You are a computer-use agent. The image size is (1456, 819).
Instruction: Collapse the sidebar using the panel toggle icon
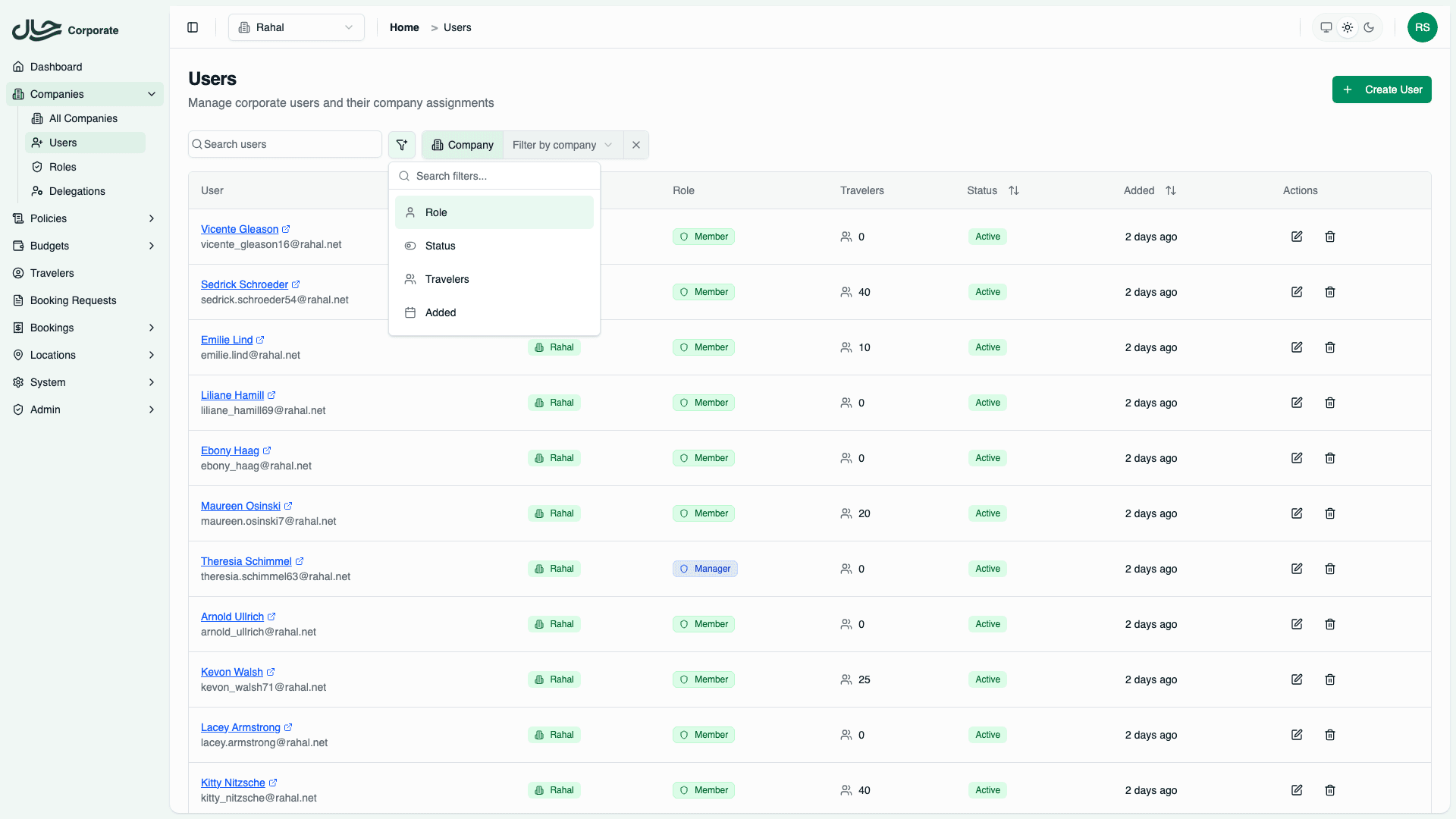tap(192, 27)
